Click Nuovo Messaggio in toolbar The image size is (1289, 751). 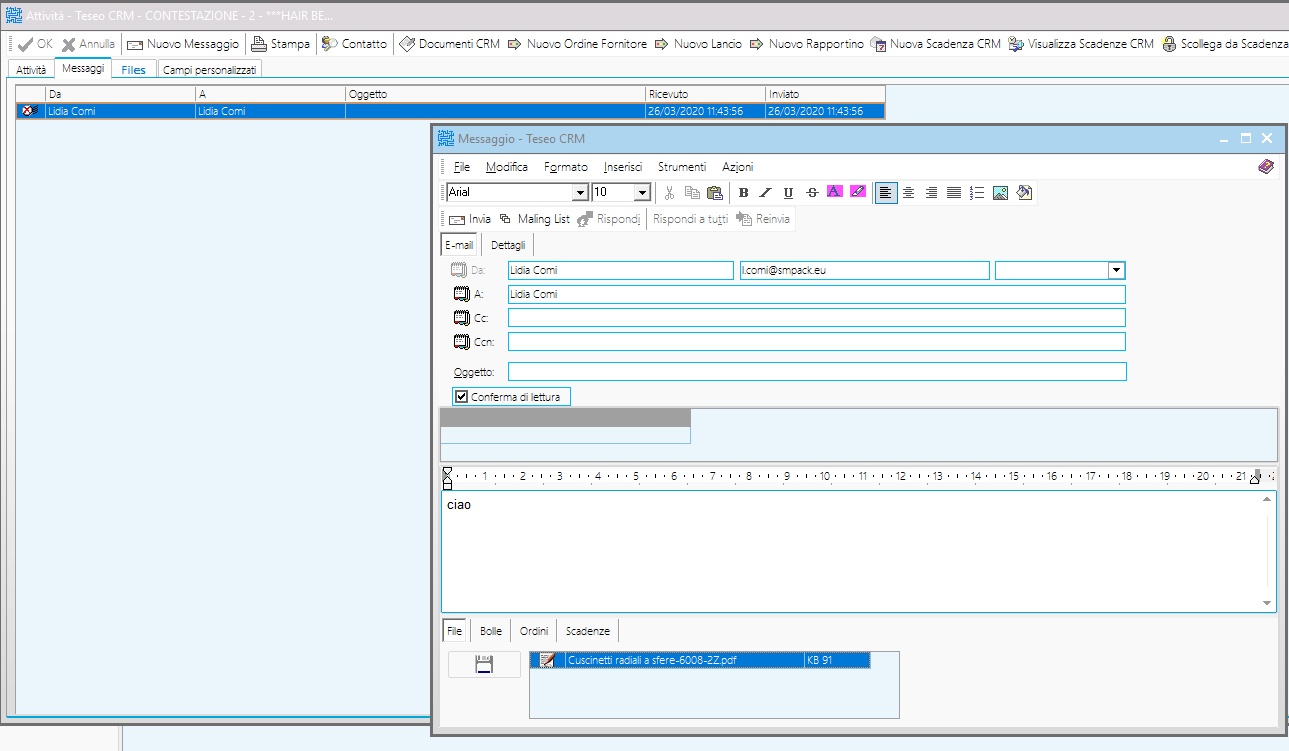point(183,44)
